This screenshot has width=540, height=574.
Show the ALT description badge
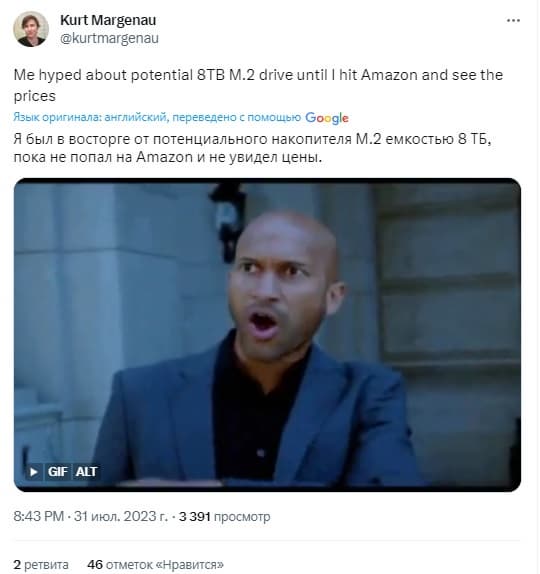(x=86, y=472)
